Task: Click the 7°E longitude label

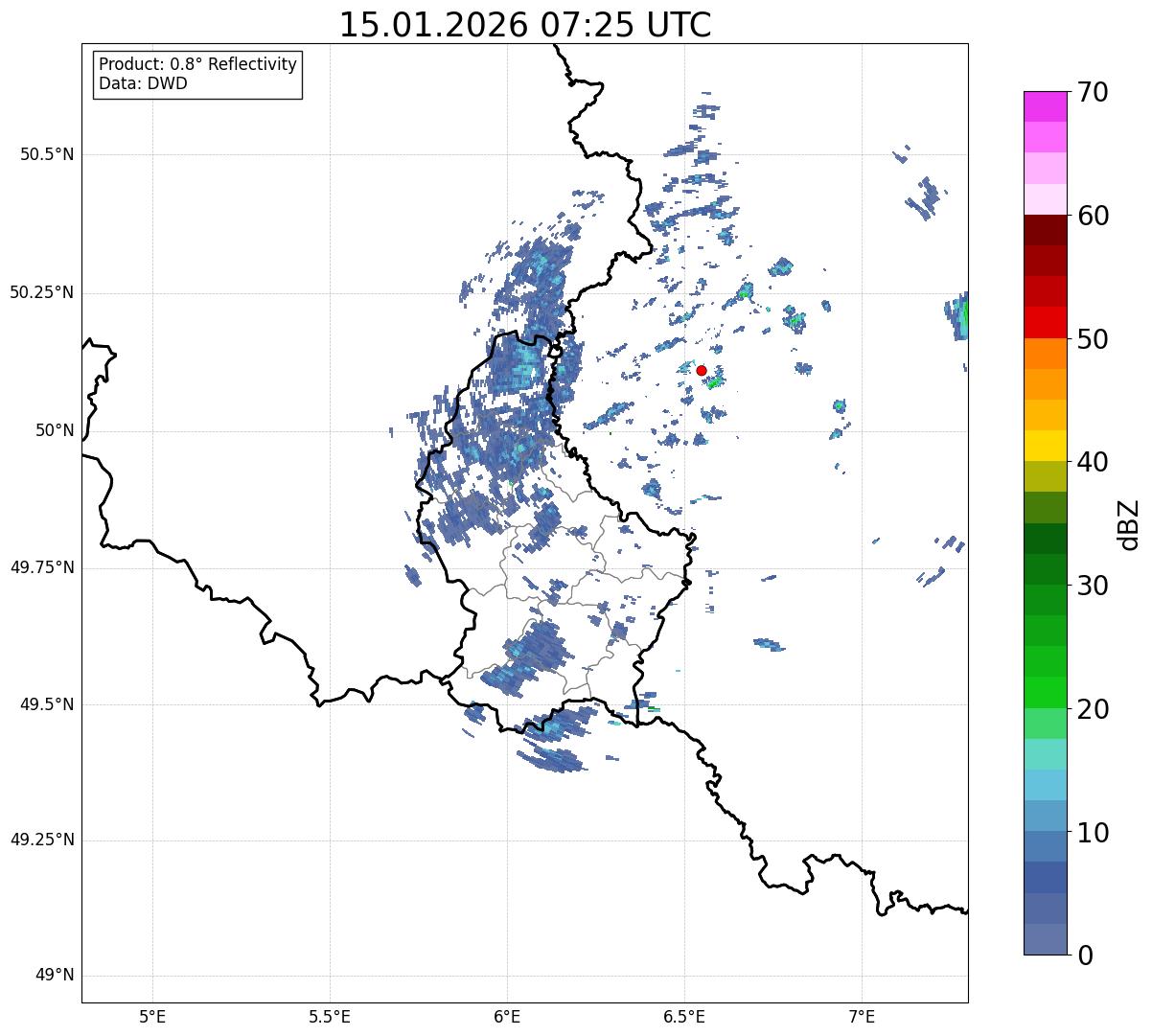Action: coord(863,1016)
